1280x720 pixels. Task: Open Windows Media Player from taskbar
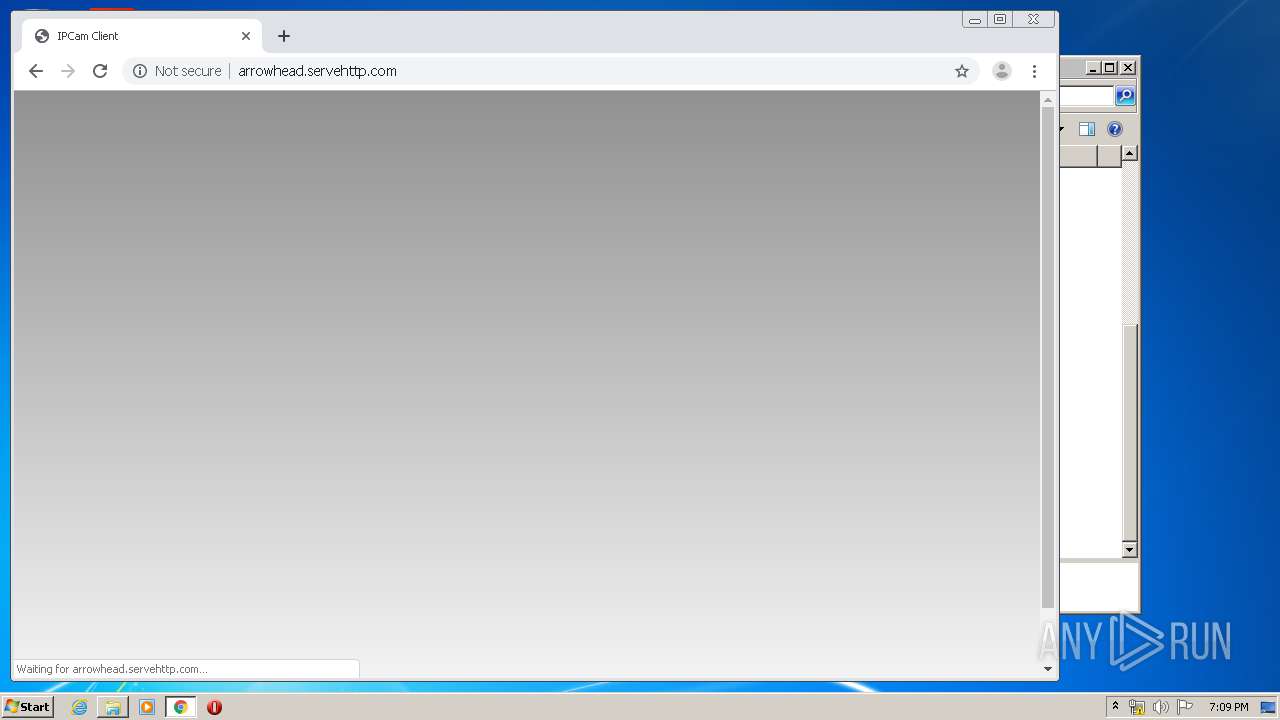[147, 707]
